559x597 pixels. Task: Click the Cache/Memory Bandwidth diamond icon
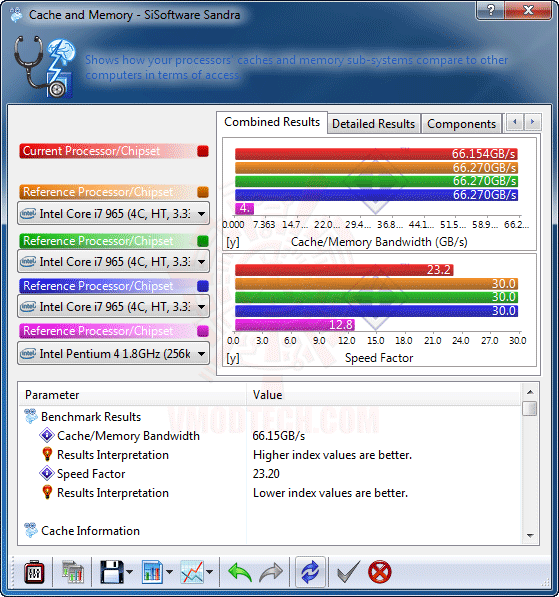(47, 435)
